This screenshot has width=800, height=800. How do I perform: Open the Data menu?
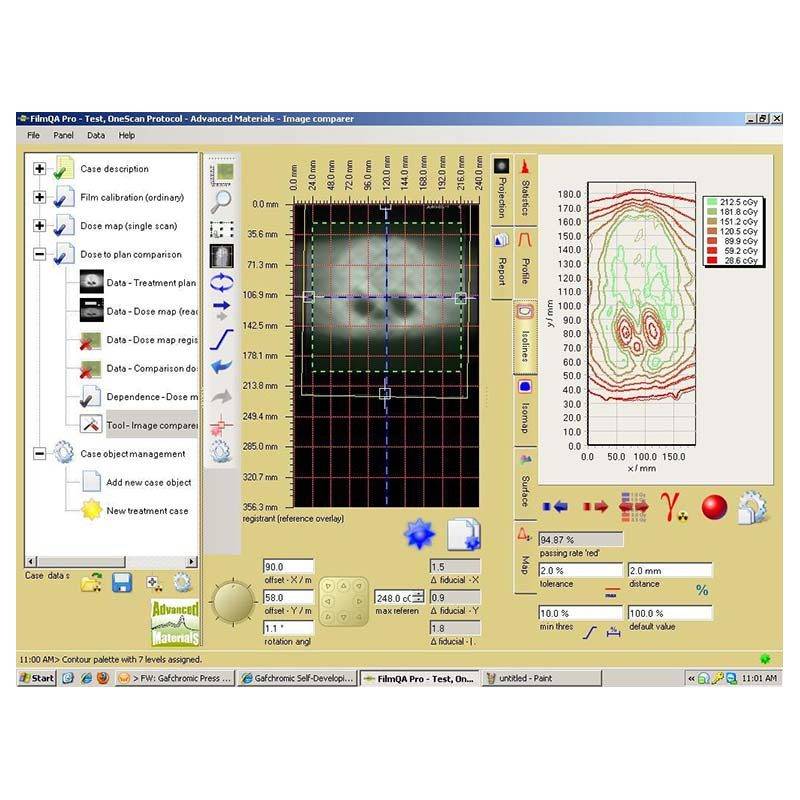[x=96, y=135]
